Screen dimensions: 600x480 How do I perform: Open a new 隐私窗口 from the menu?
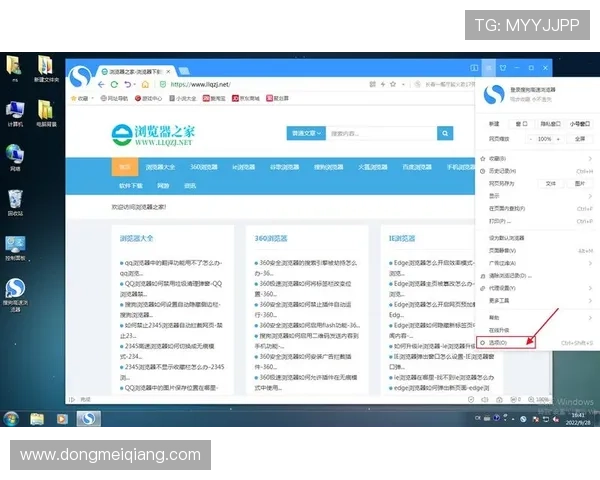(x=550, y=124)
